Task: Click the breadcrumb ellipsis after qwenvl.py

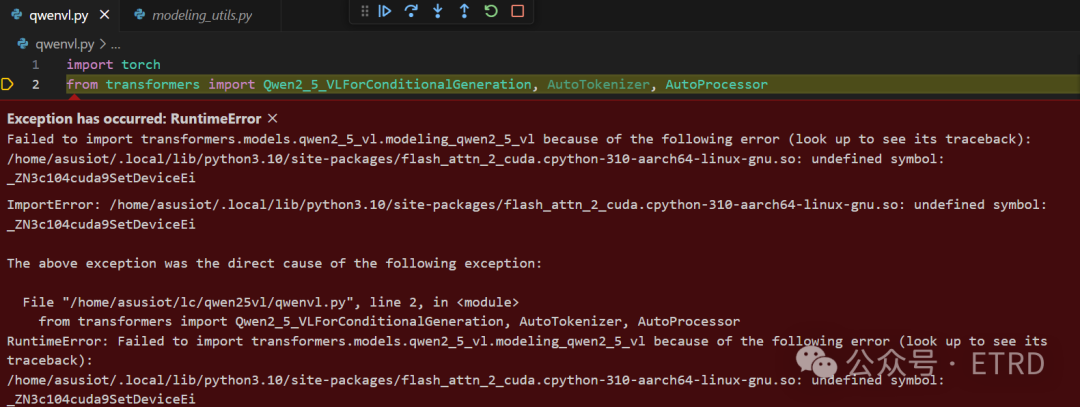Action: pyautogui.click(x=115, y=45)
